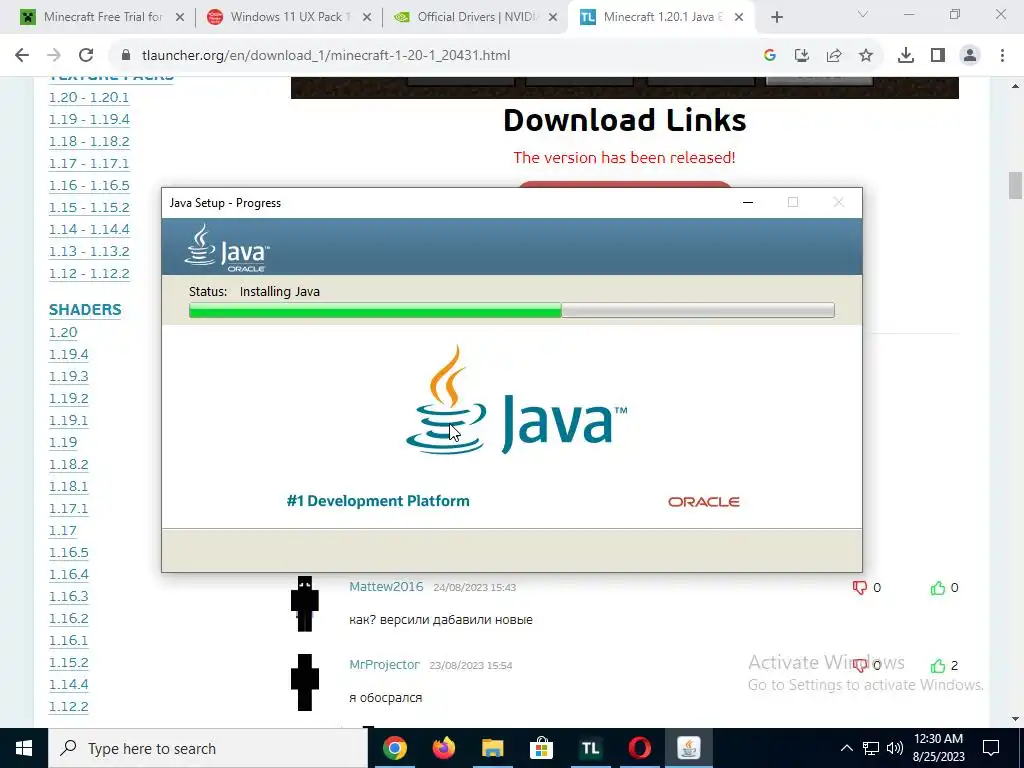Share this page icon in address bar

click(834, 56)
